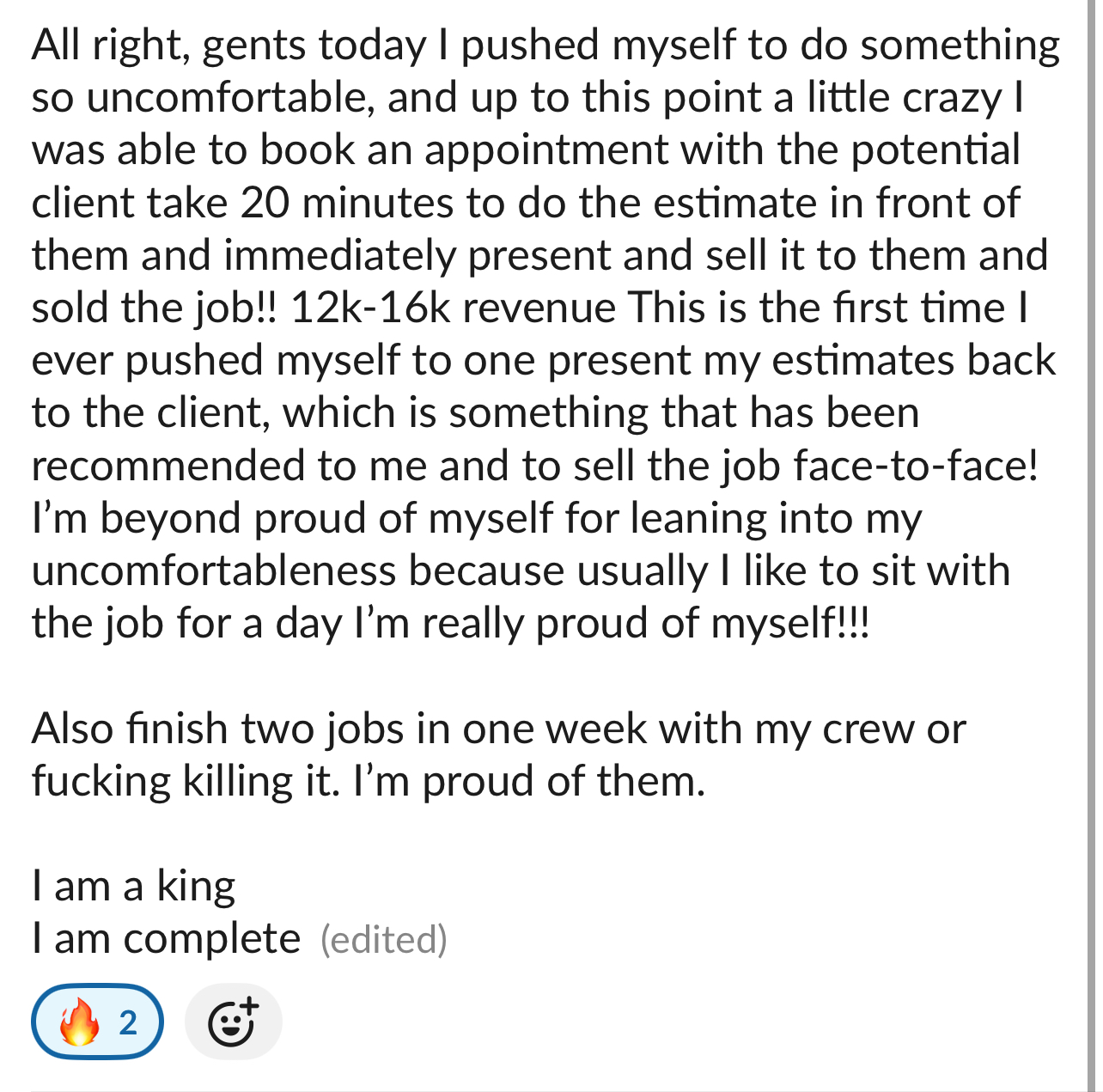Remove your fire reaction by clicking it
The height and width of the screenshot is (1092, 1103).
[97, 1021]
